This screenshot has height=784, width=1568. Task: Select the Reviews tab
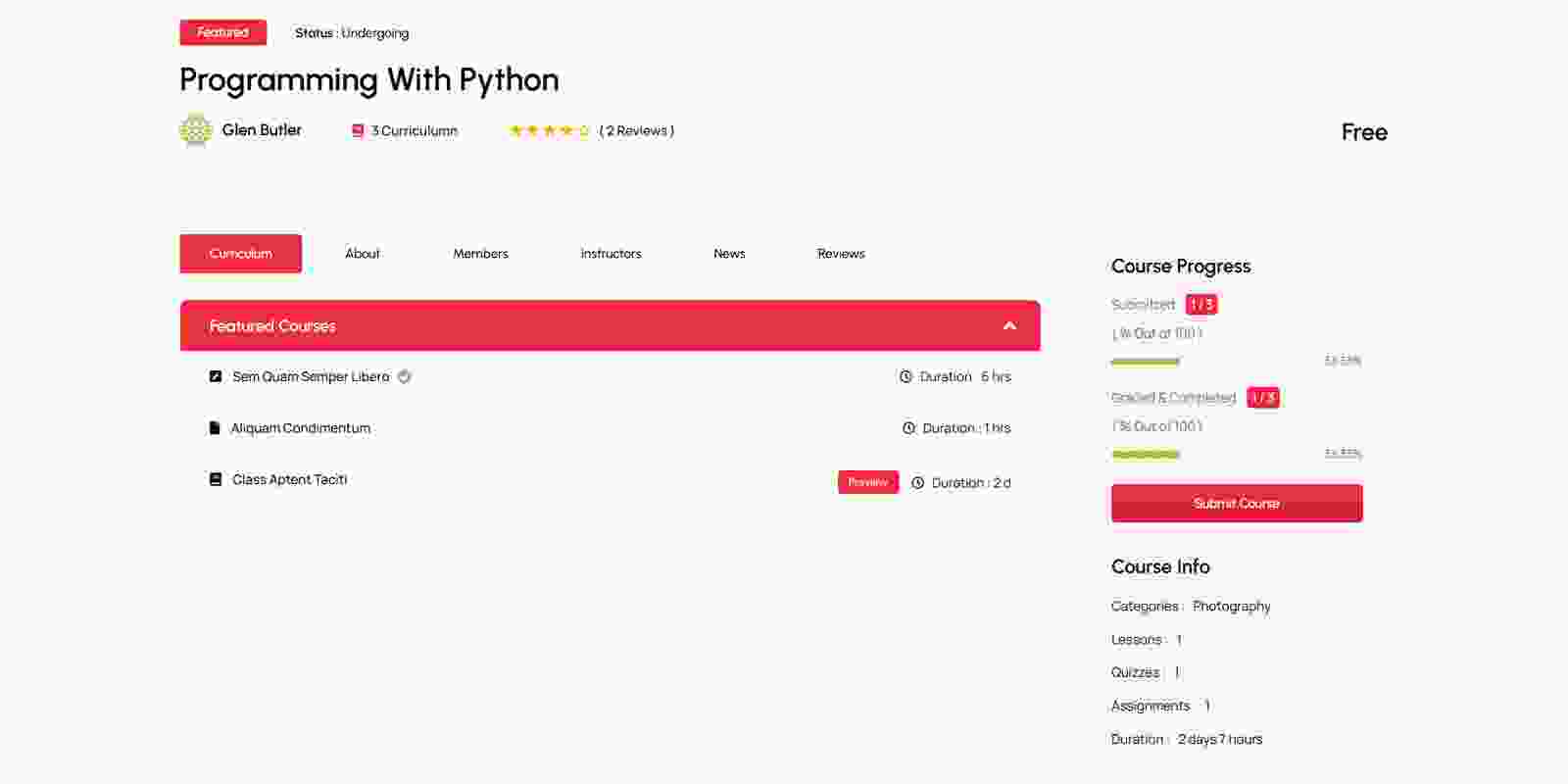841,254
